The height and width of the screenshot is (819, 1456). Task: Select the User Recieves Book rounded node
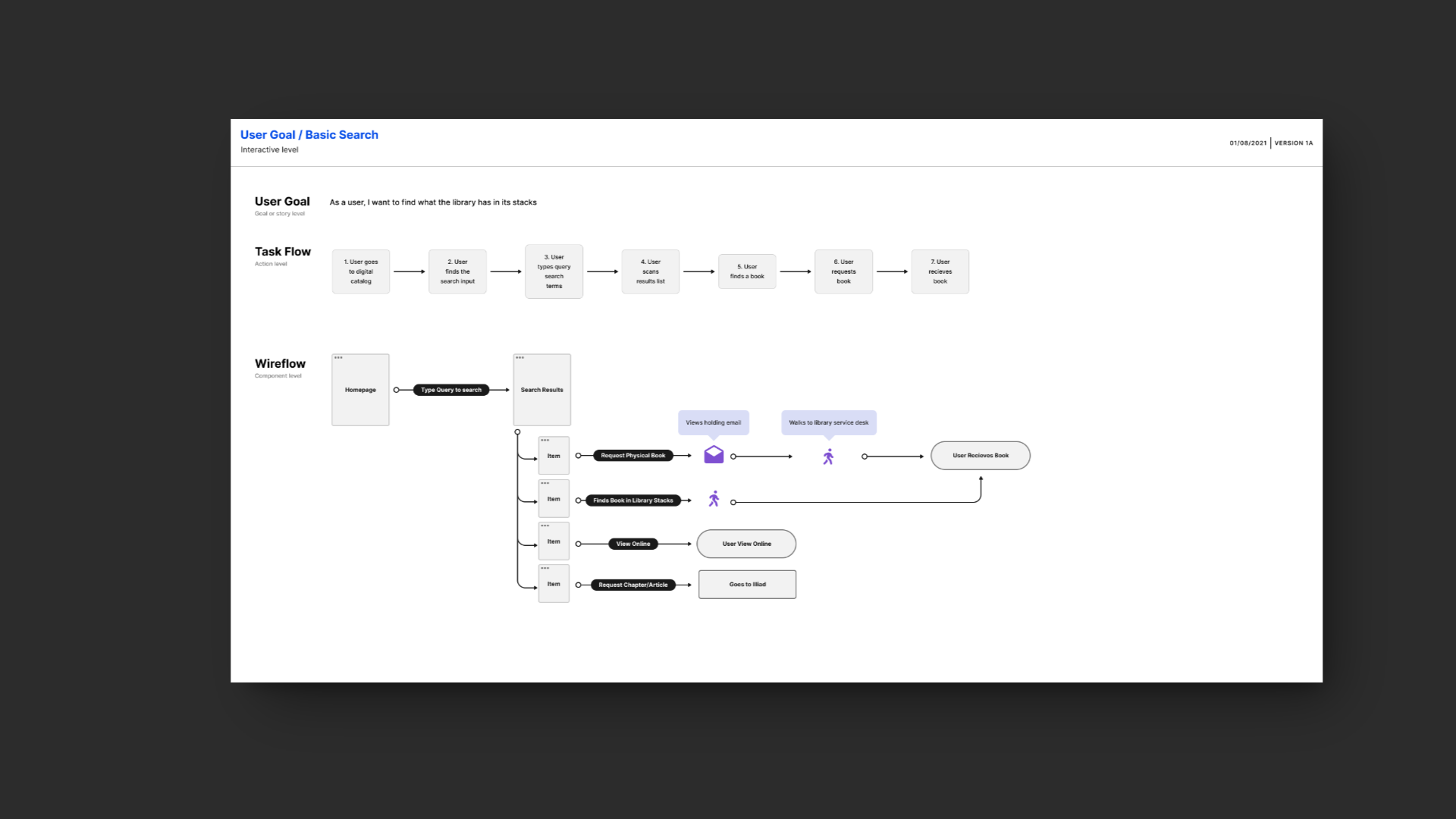click(x=980, y=456)
